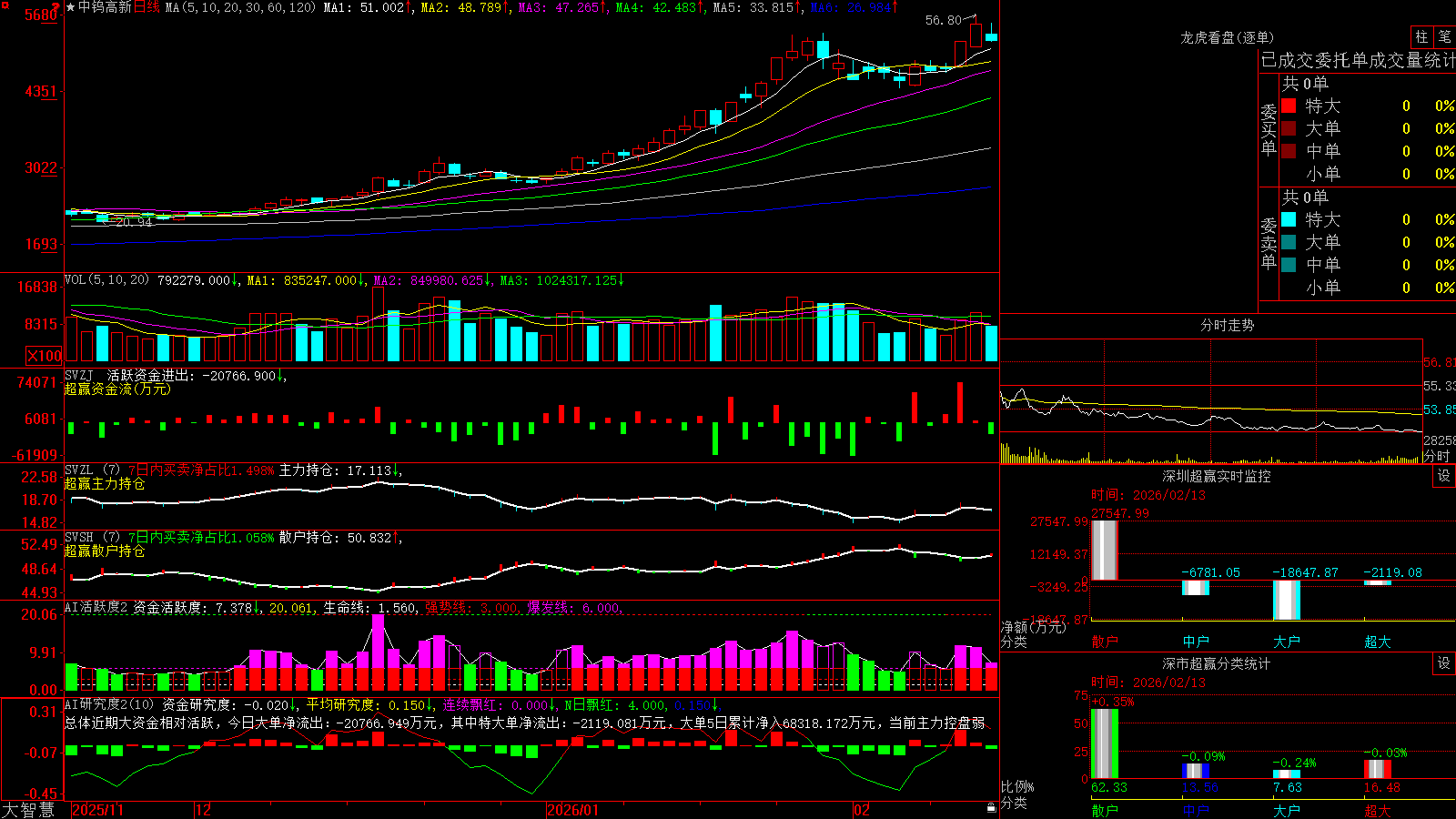The width and height of the screenshot is (1456, 819).
Task: Click the 分时 label beside intraday volume
Action: tap(1437, 456)
